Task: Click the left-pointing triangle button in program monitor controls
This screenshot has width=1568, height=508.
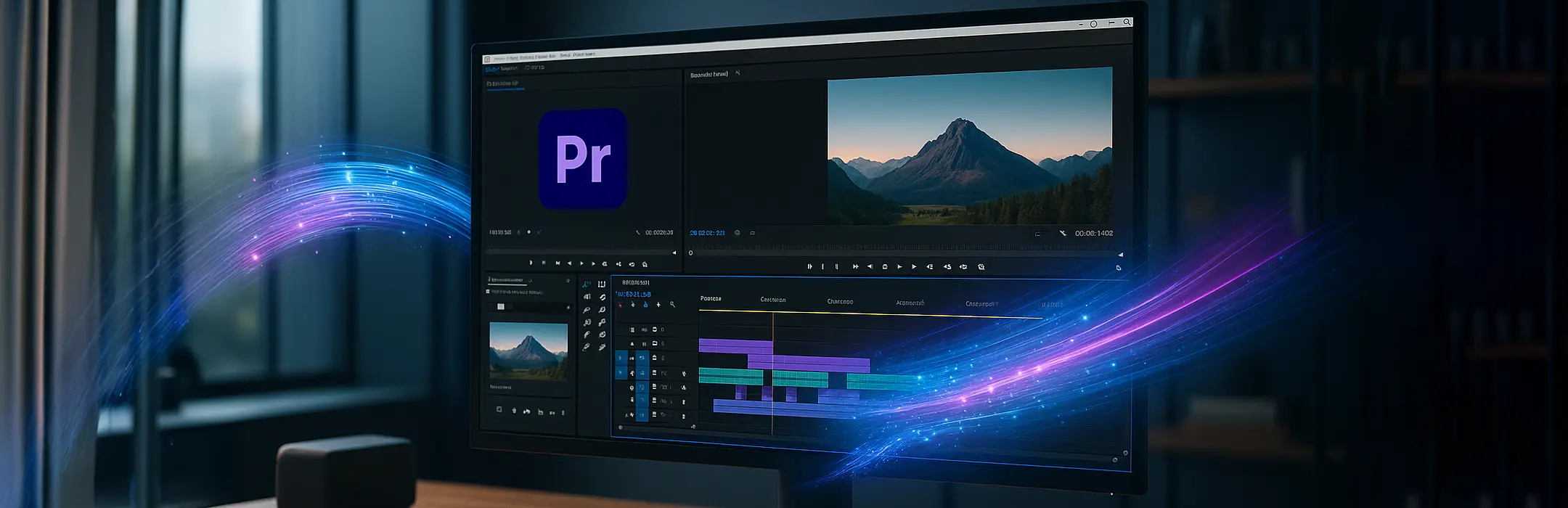Action: point(870,267)
